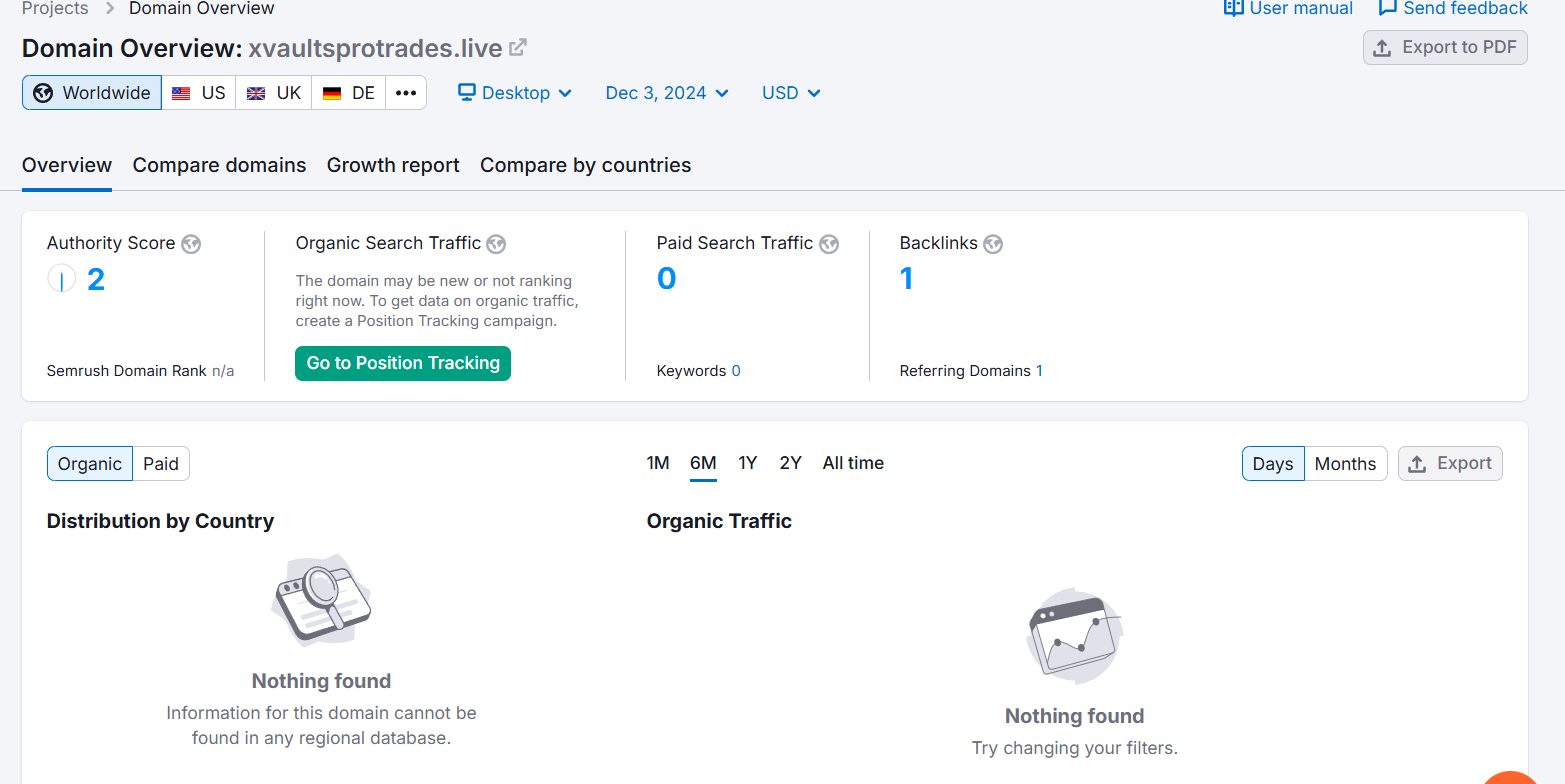
Task: Click the Keywords 0 value
Action: click(736, 371)
